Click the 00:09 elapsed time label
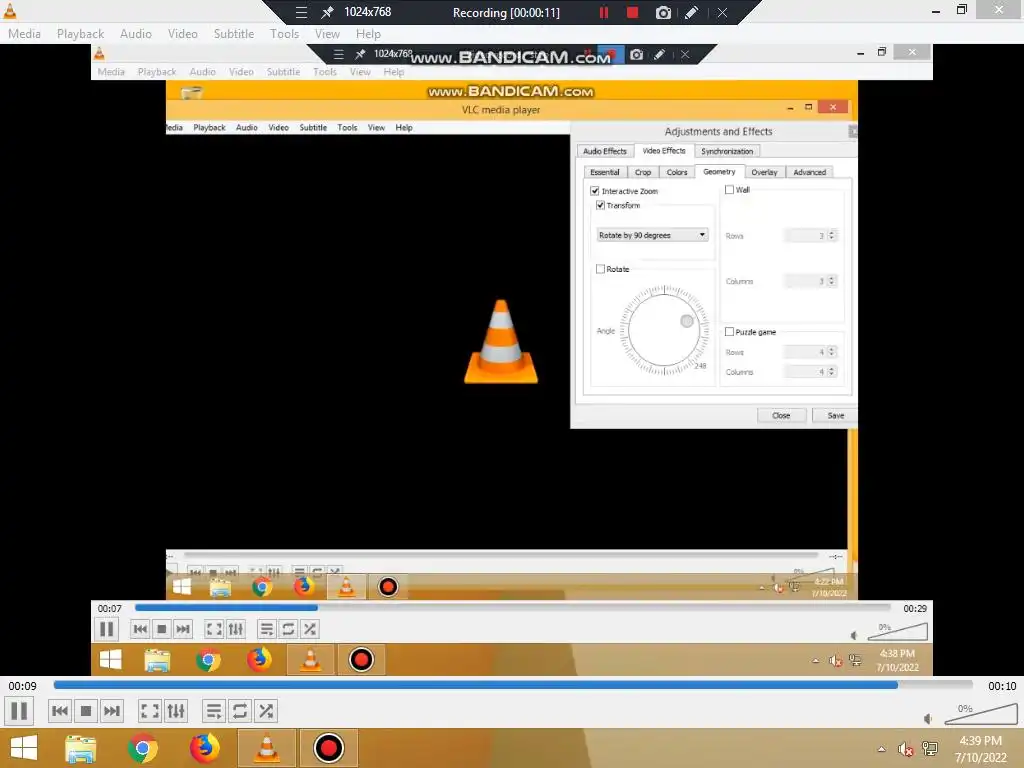Viewport: 1024px width, 768px height. (22, 686)
